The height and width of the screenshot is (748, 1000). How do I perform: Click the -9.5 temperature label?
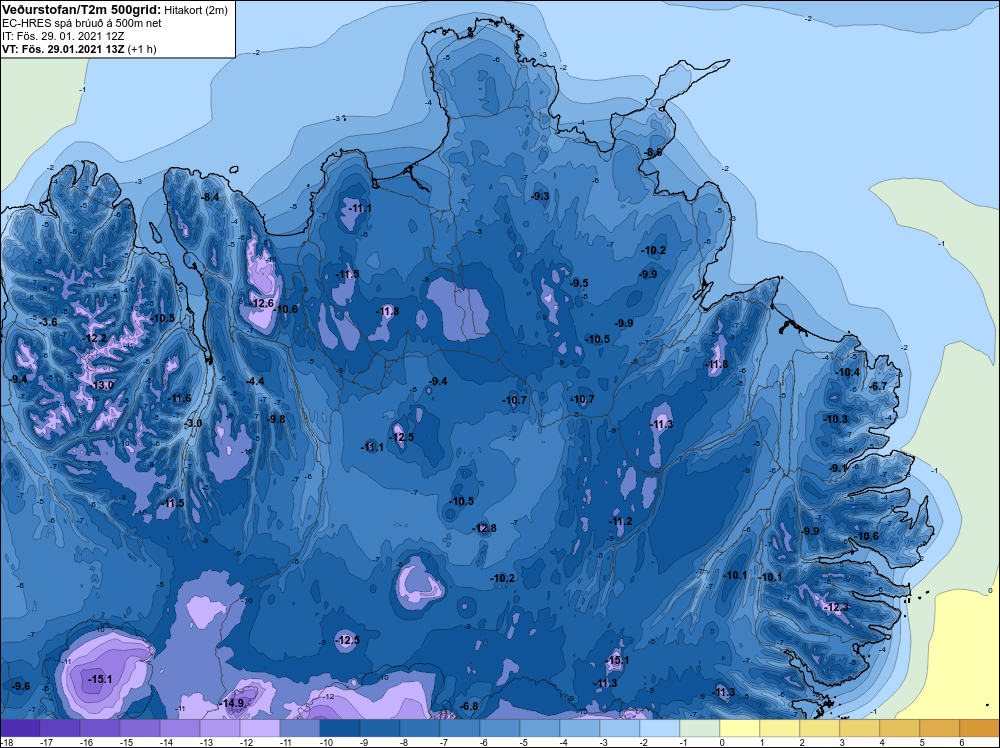[x=579, y=283]
